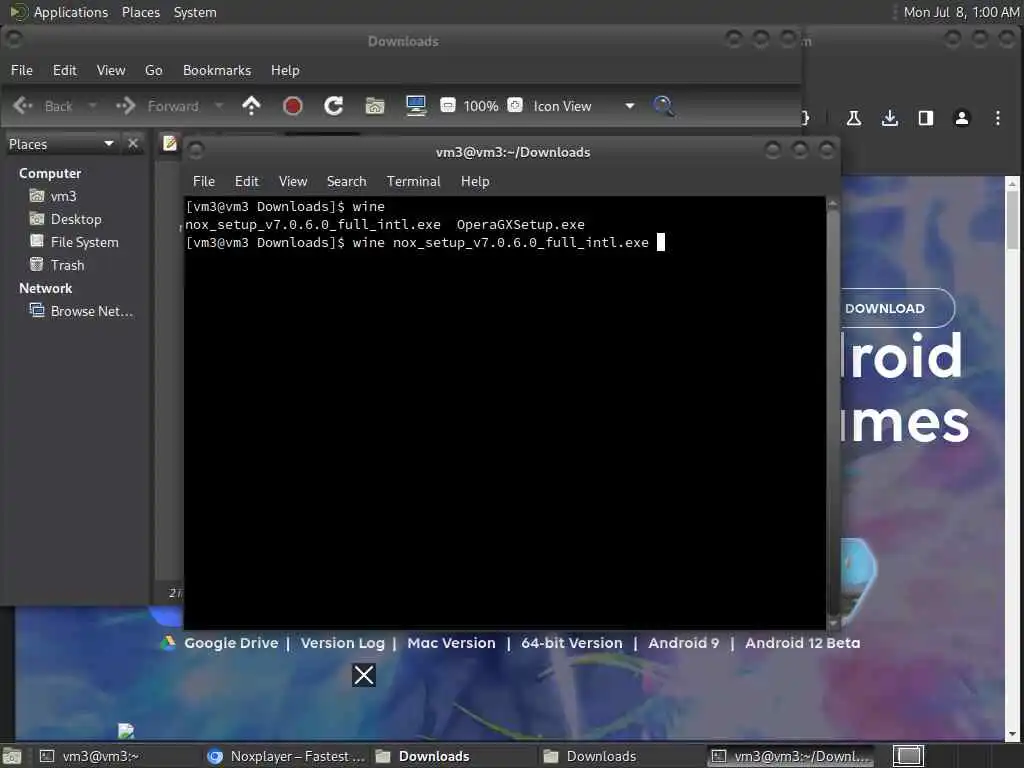Screen dimensions: 1024x768
Task: Close the webpage banner with white X
Action: coord(364,675)
